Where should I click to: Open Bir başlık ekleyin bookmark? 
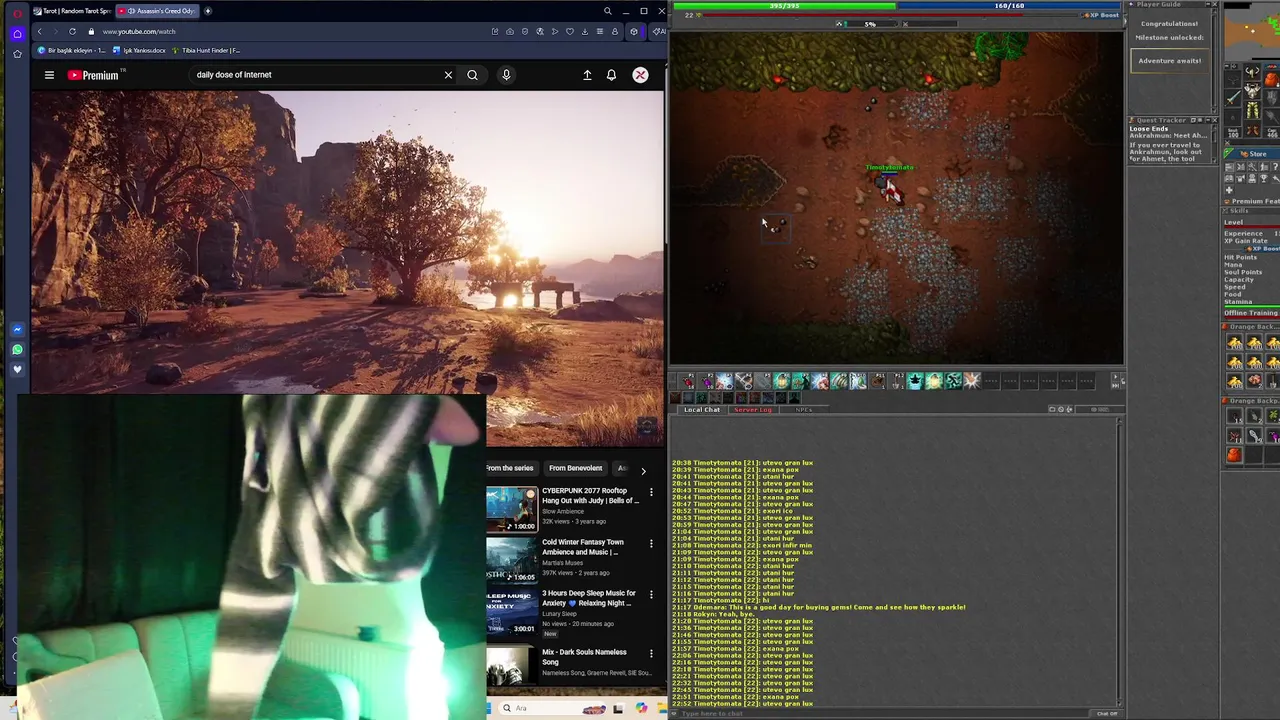(x=72, y=50)
